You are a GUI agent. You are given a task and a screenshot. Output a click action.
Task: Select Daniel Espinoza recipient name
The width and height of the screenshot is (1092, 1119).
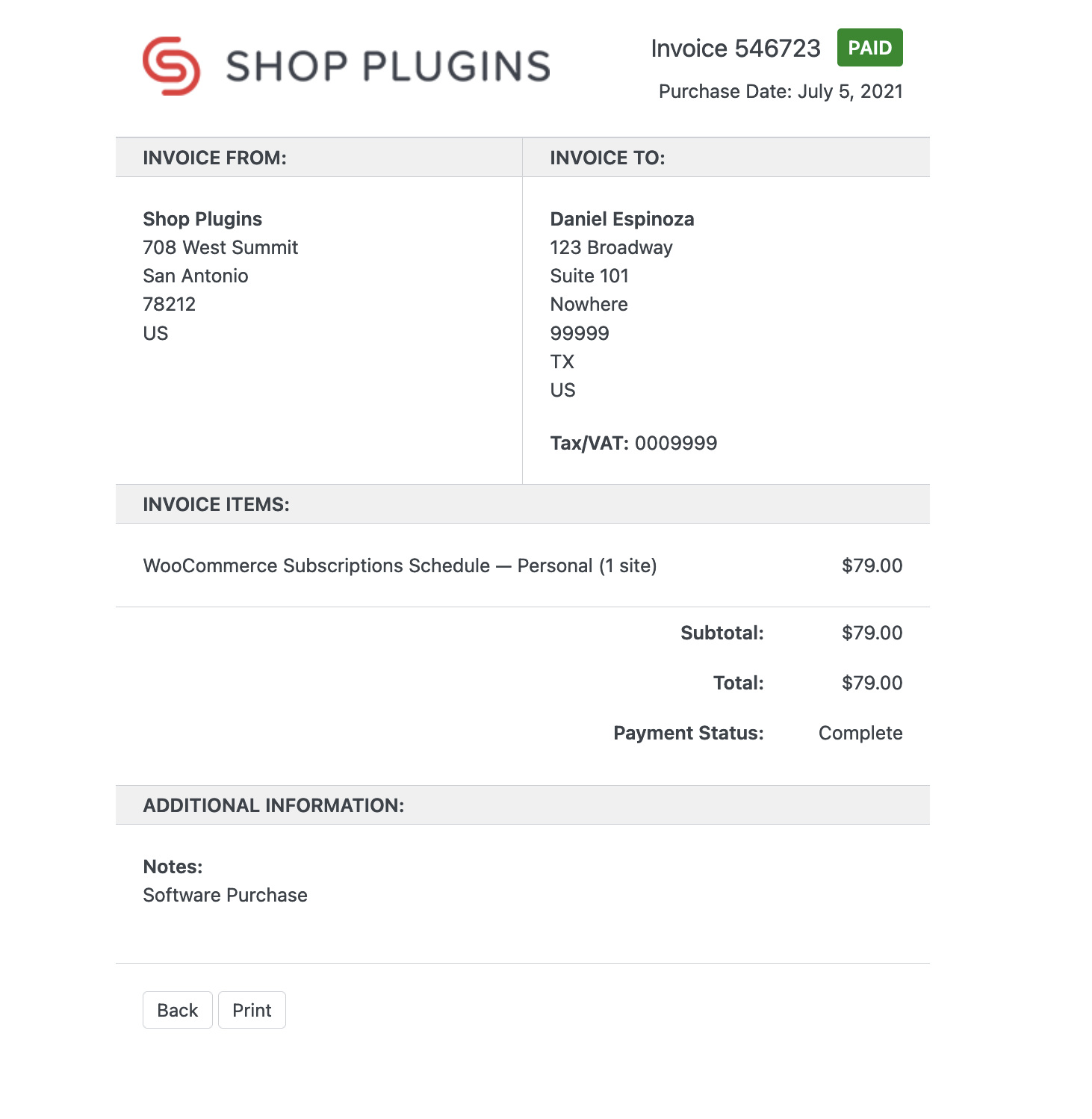pos(621,219)
